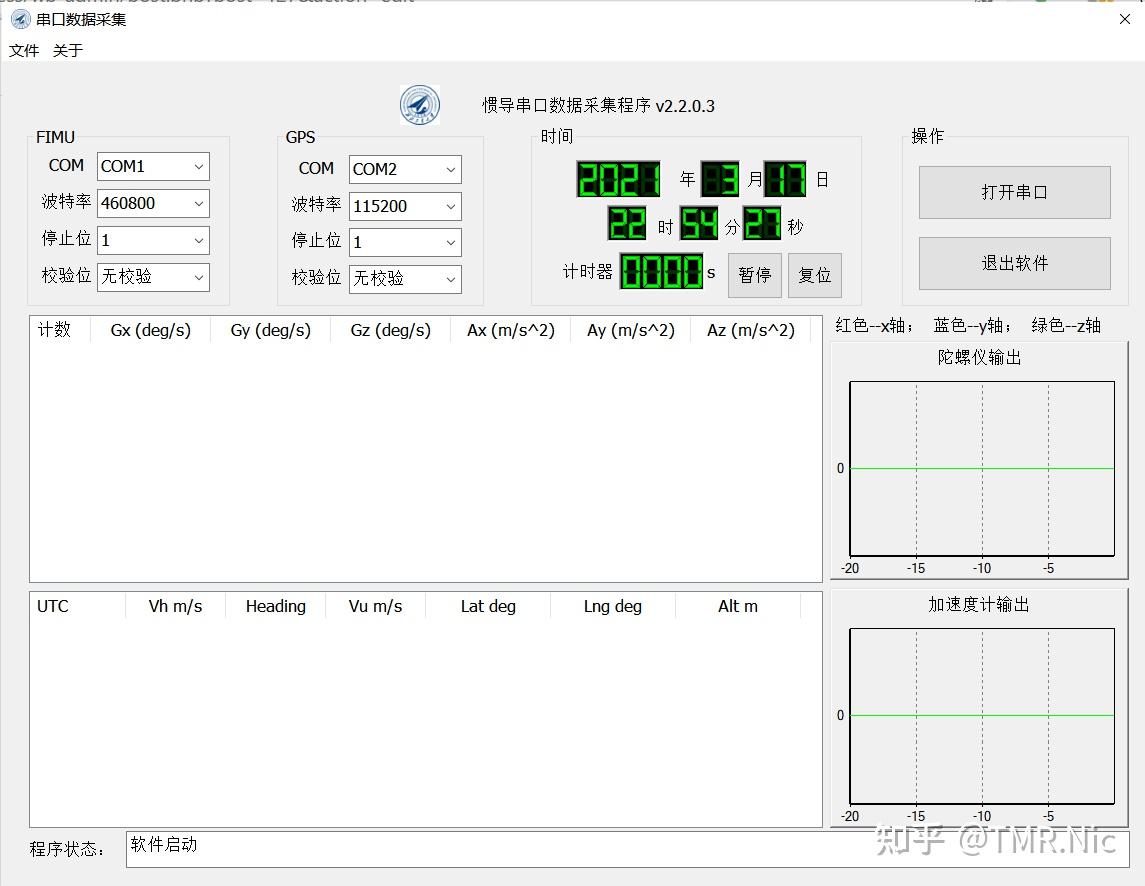
Task: Click the 计时器 0000 LED counter
Action: pyautogui.click(x=662, y=271)
